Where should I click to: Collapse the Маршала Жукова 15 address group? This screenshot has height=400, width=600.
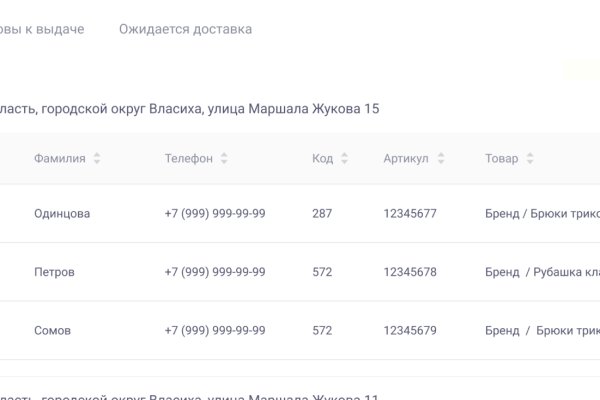pyautogui.click(x=190, y=108)
